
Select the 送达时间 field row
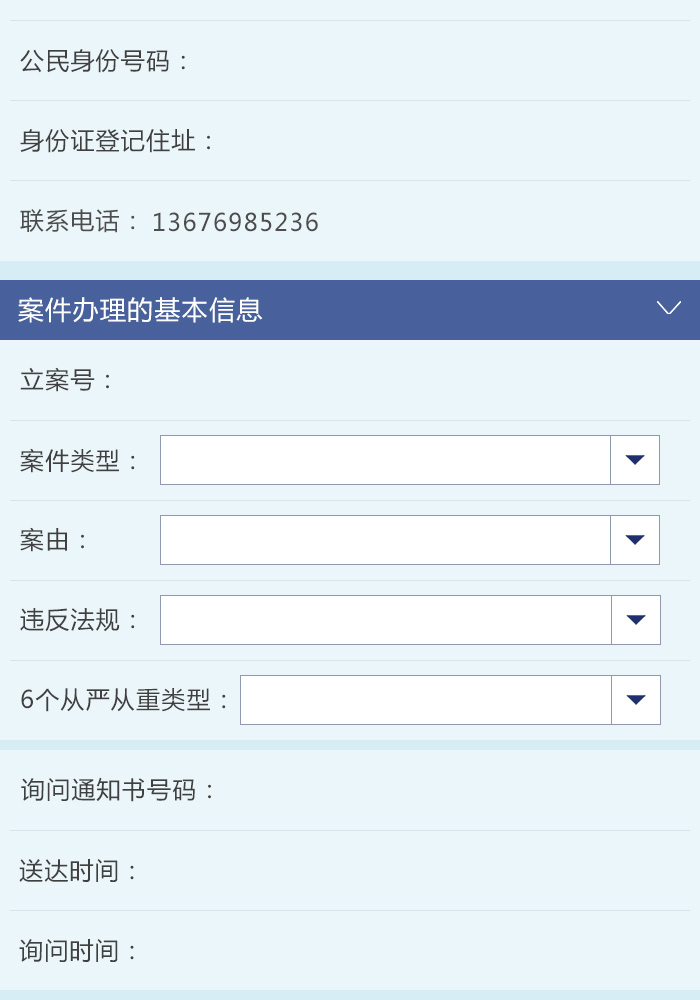(350, 871)
